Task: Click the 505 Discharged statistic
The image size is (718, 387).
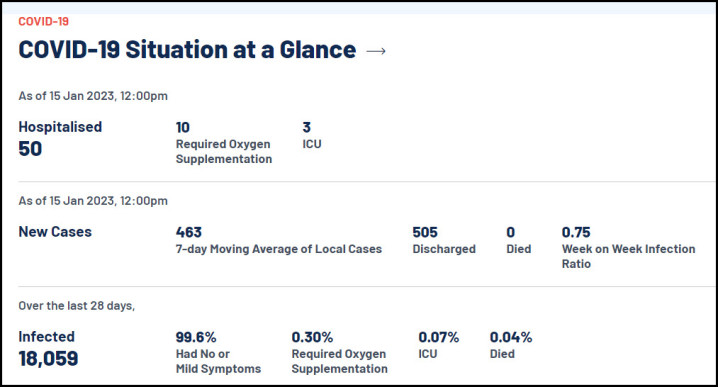Action: click(444, 240)
